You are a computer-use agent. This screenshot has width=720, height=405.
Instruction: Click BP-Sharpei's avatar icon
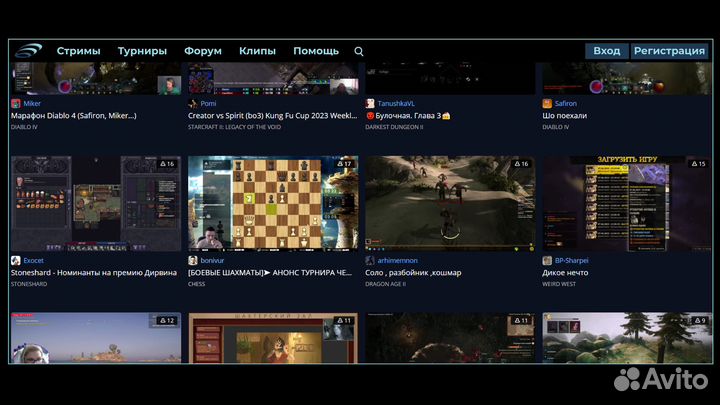pos(547,260)
